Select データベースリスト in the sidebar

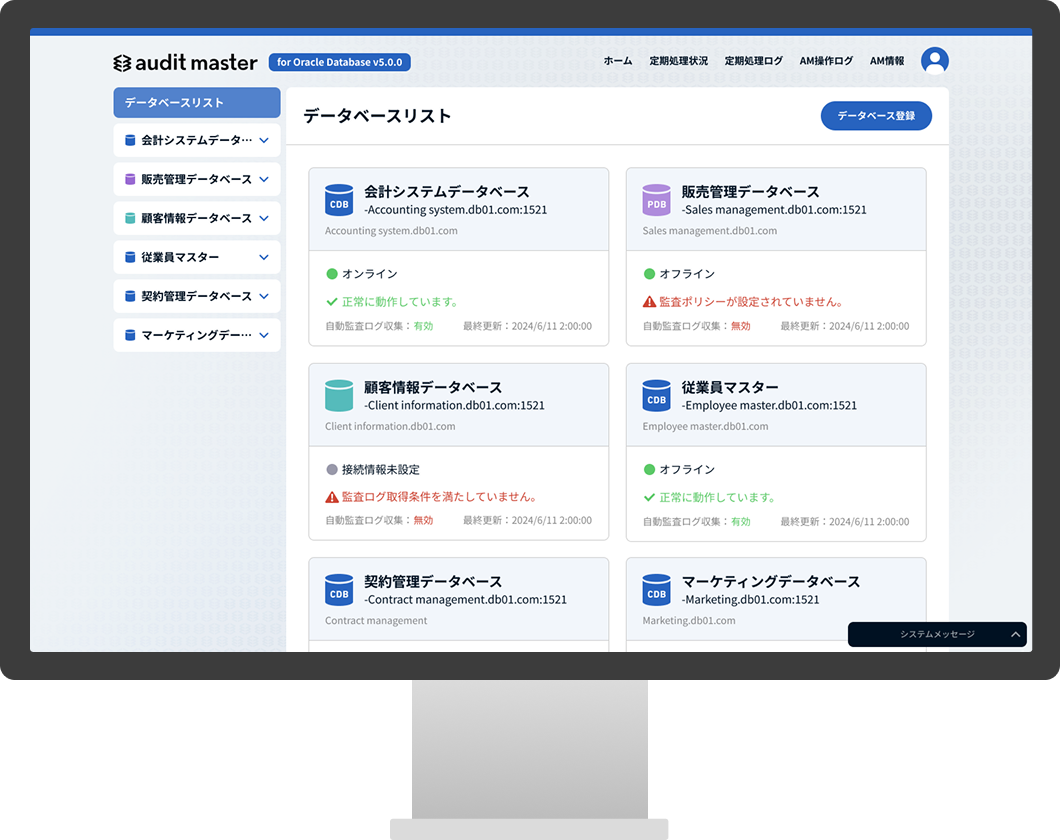coord(196,103)
